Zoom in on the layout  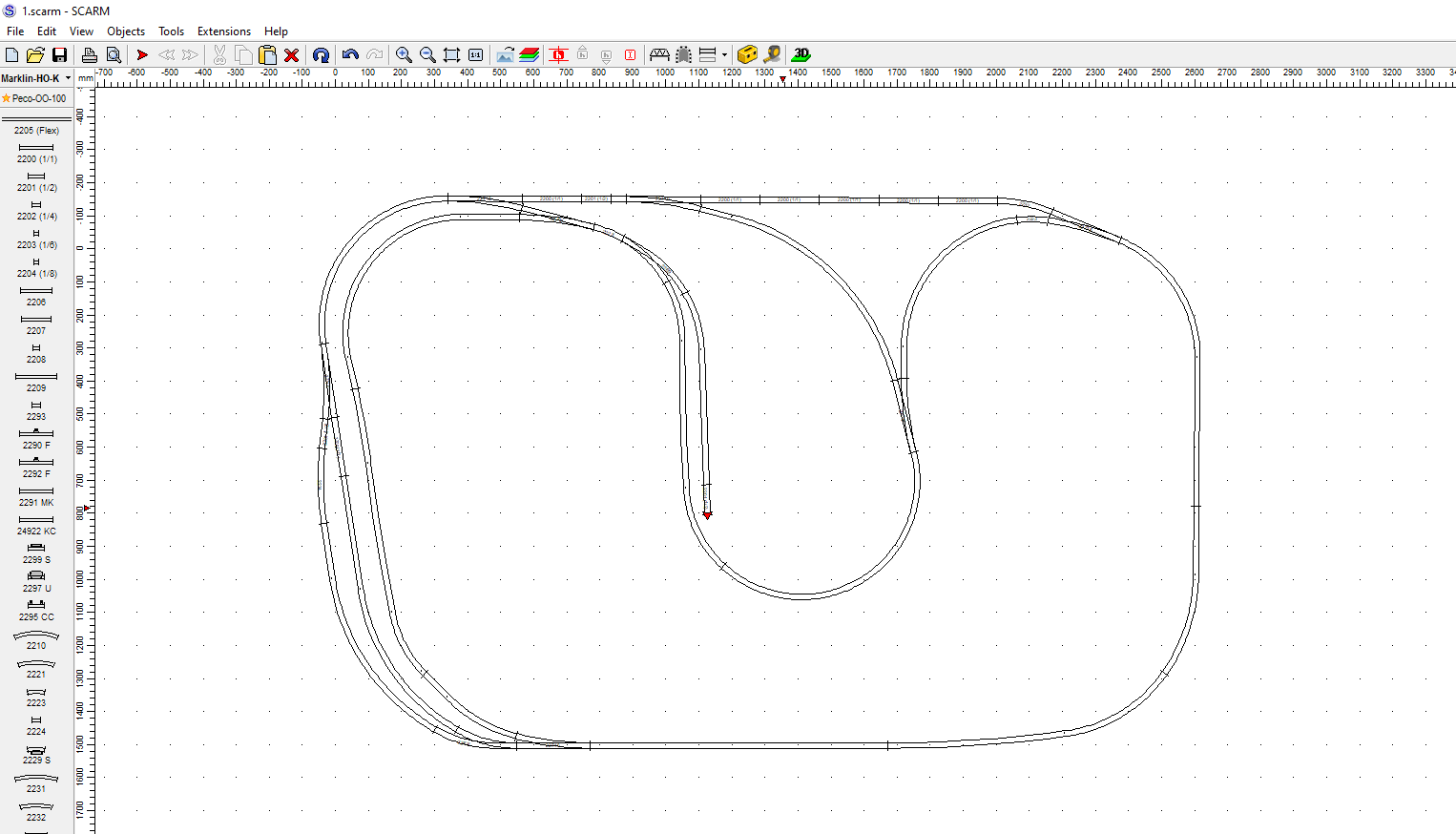pos(404,55)
